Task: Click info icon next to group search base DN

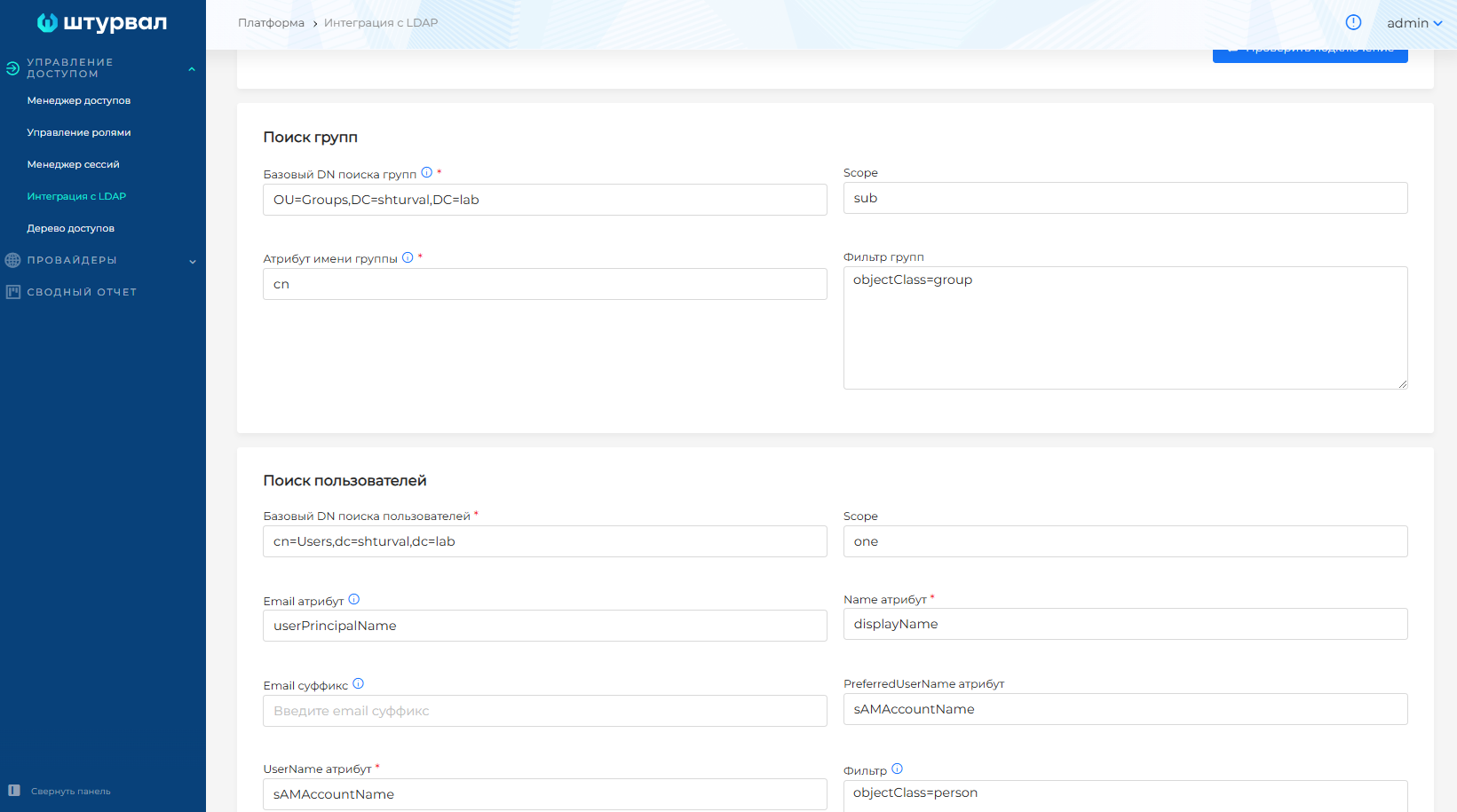Action: coord(427,173)
